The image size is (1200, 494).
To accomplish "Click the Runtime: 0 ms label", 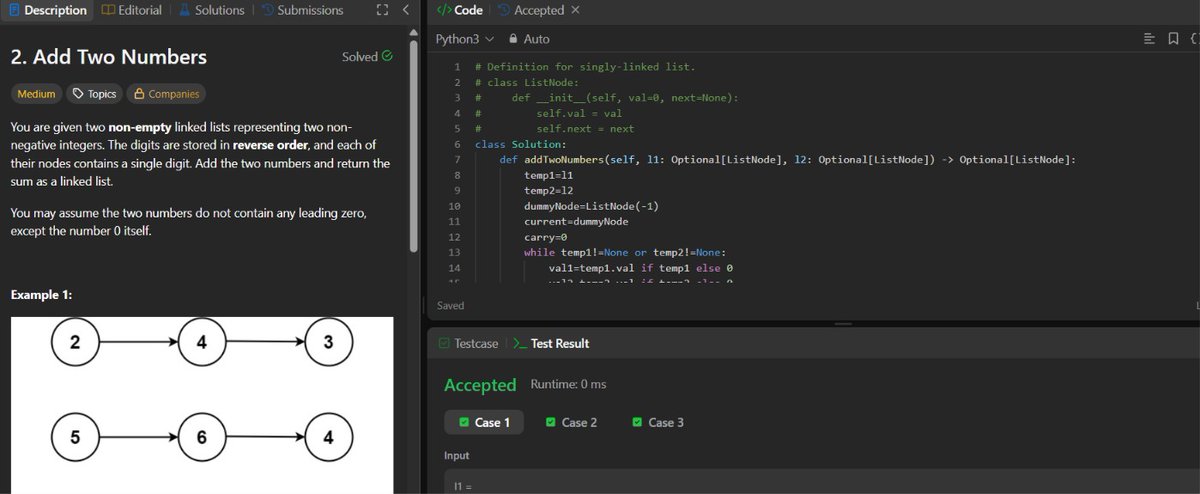I will (568, 384).
